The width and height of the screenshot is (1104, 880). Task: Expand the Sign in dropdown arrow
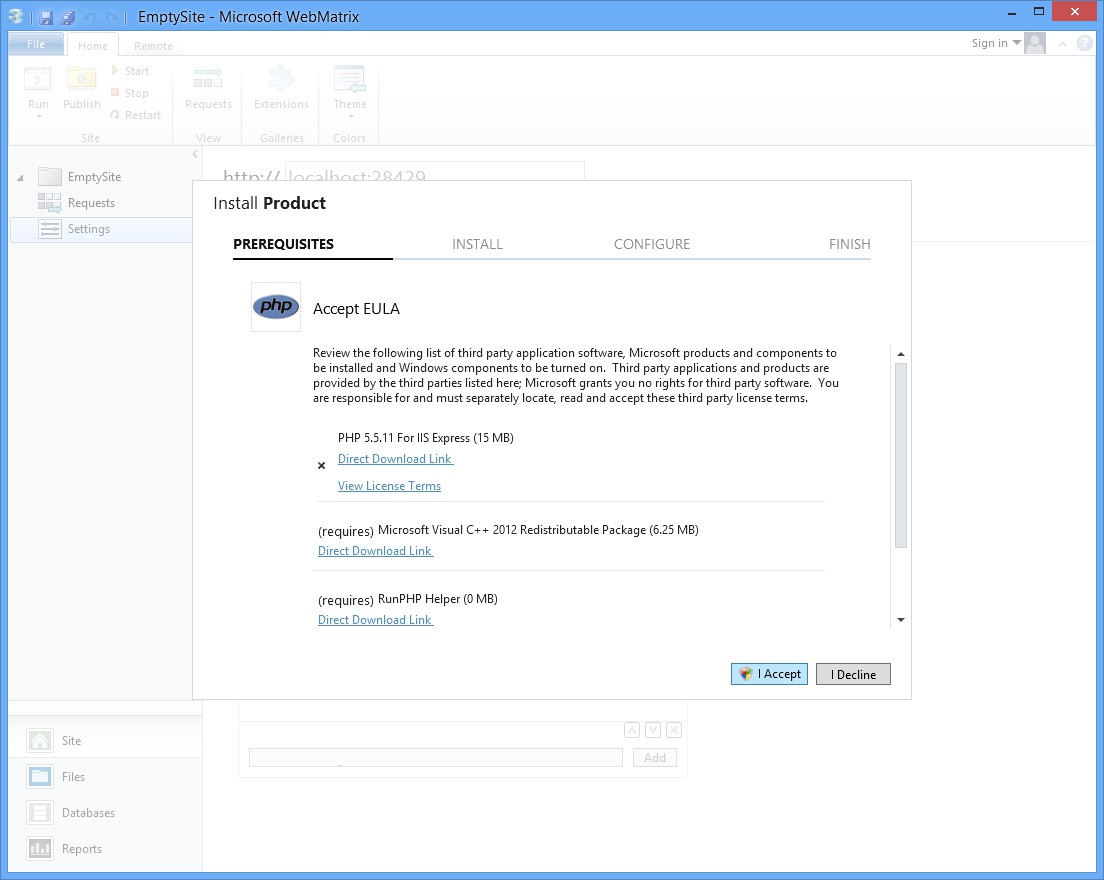[1016, 43]
